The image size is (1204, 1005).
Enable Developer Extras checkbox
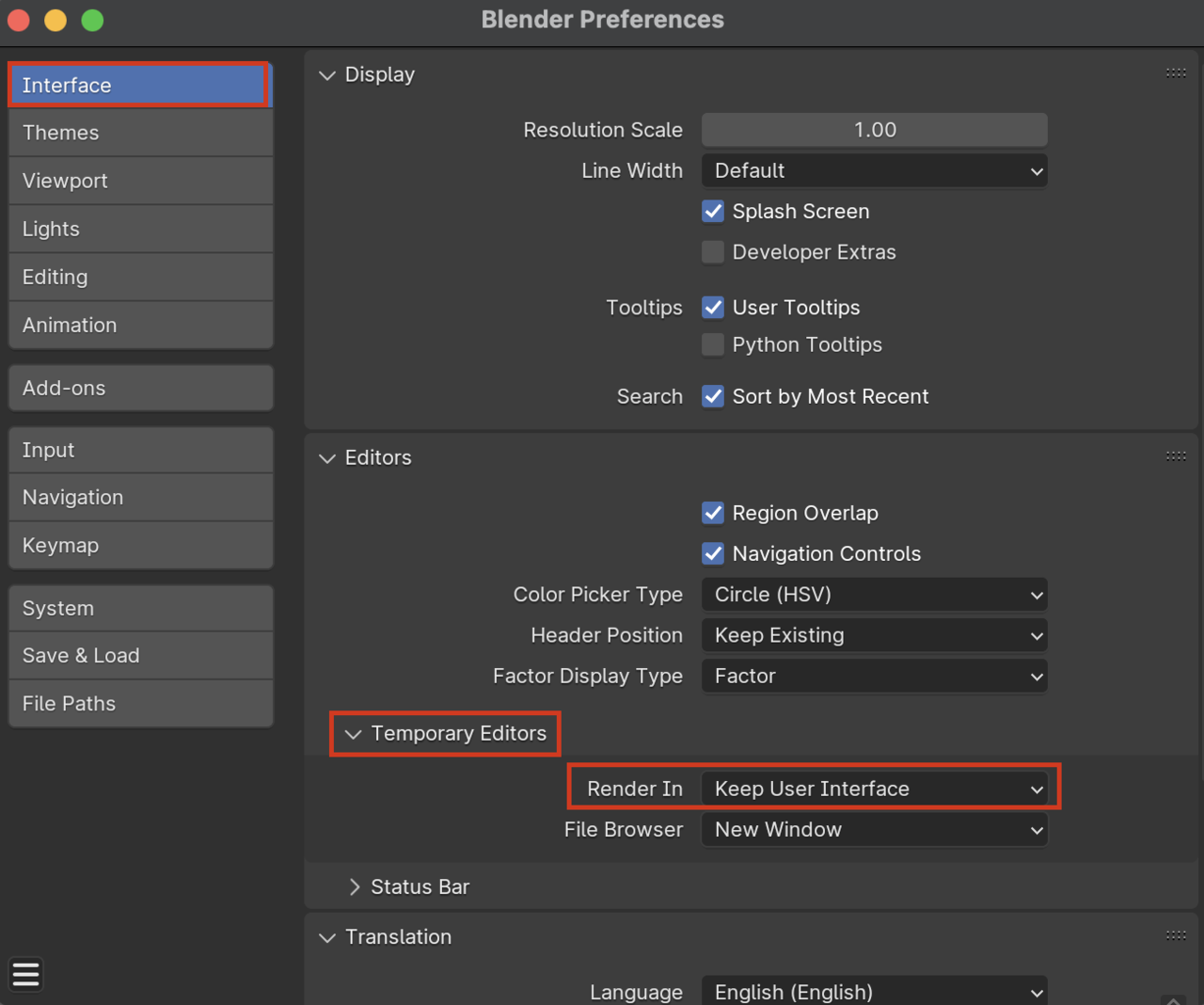713,252
